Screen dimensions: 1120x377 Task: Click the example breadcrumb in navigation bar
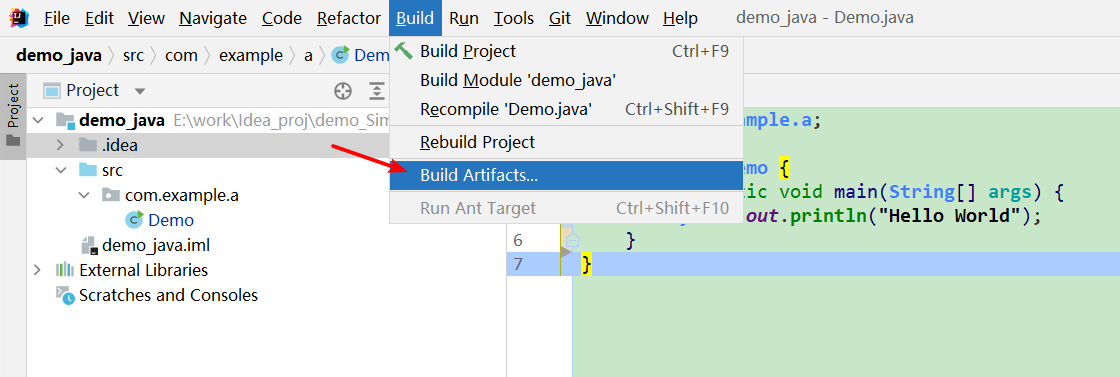251,56
